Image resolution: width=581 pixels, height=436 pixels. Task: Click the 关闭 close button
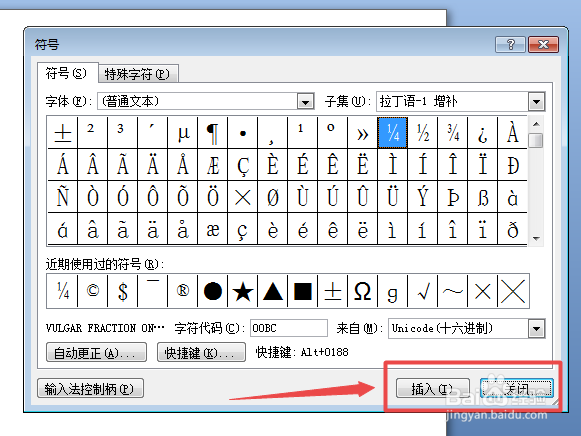pyautogui.click(x=517, y=388)
